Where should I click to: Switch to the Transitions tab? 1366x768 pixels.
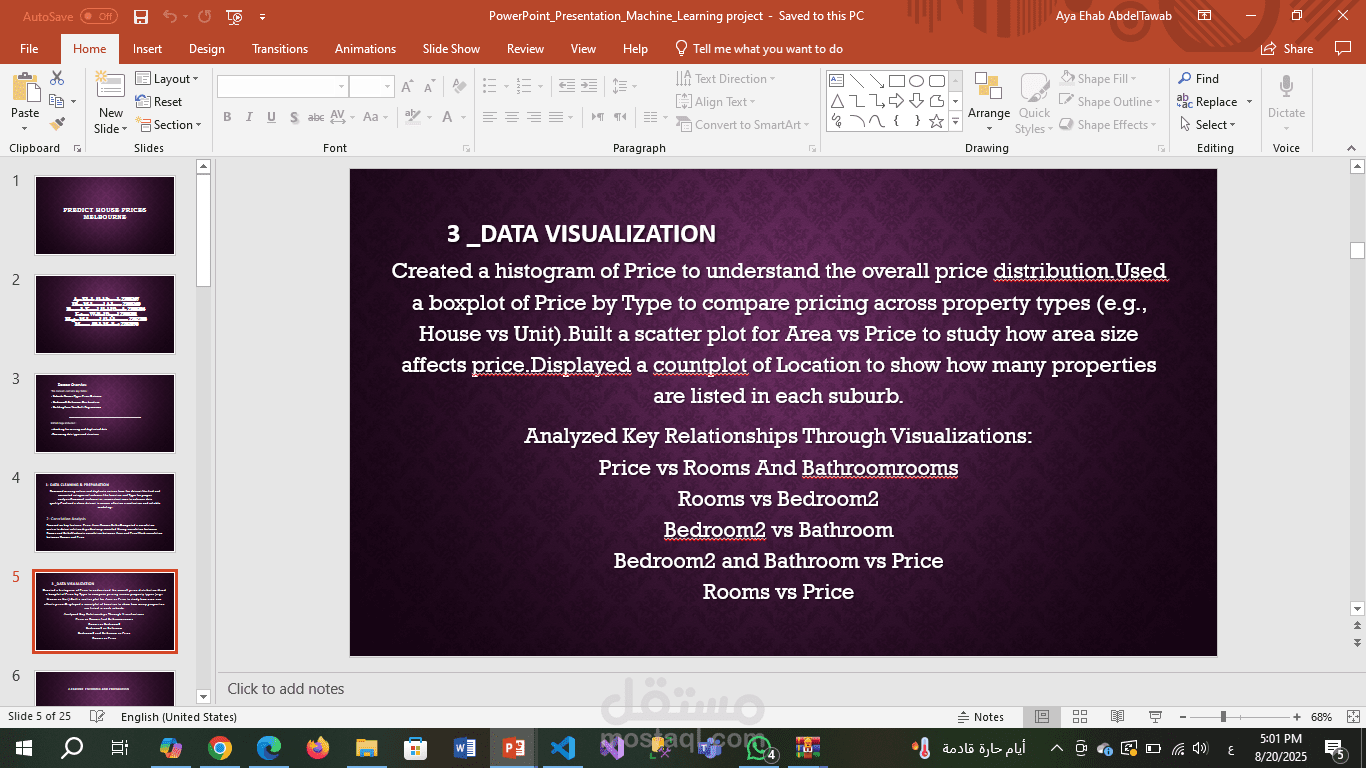[280, 49]
